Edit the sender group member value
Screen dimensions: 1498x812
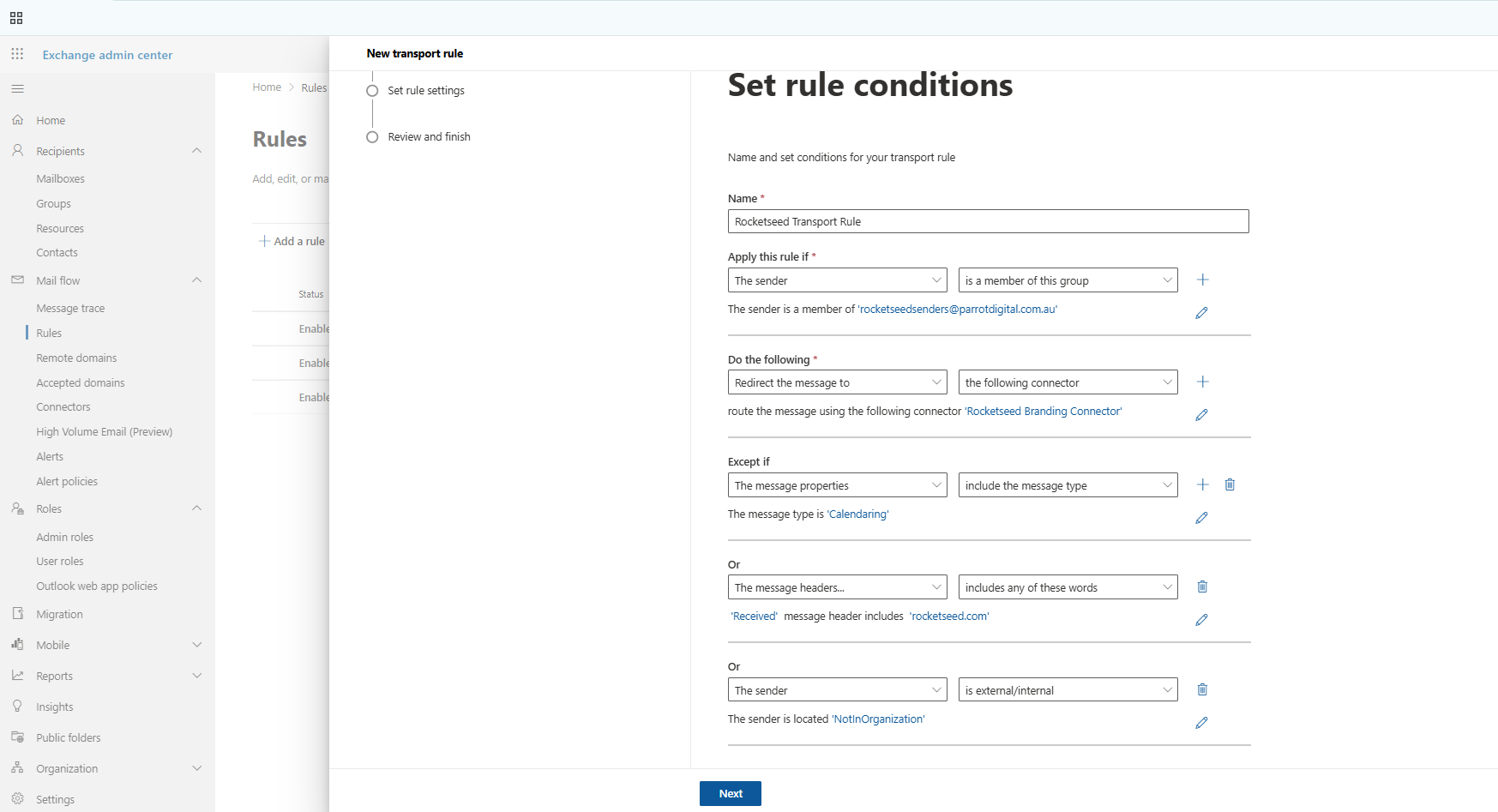[1201, 313]
